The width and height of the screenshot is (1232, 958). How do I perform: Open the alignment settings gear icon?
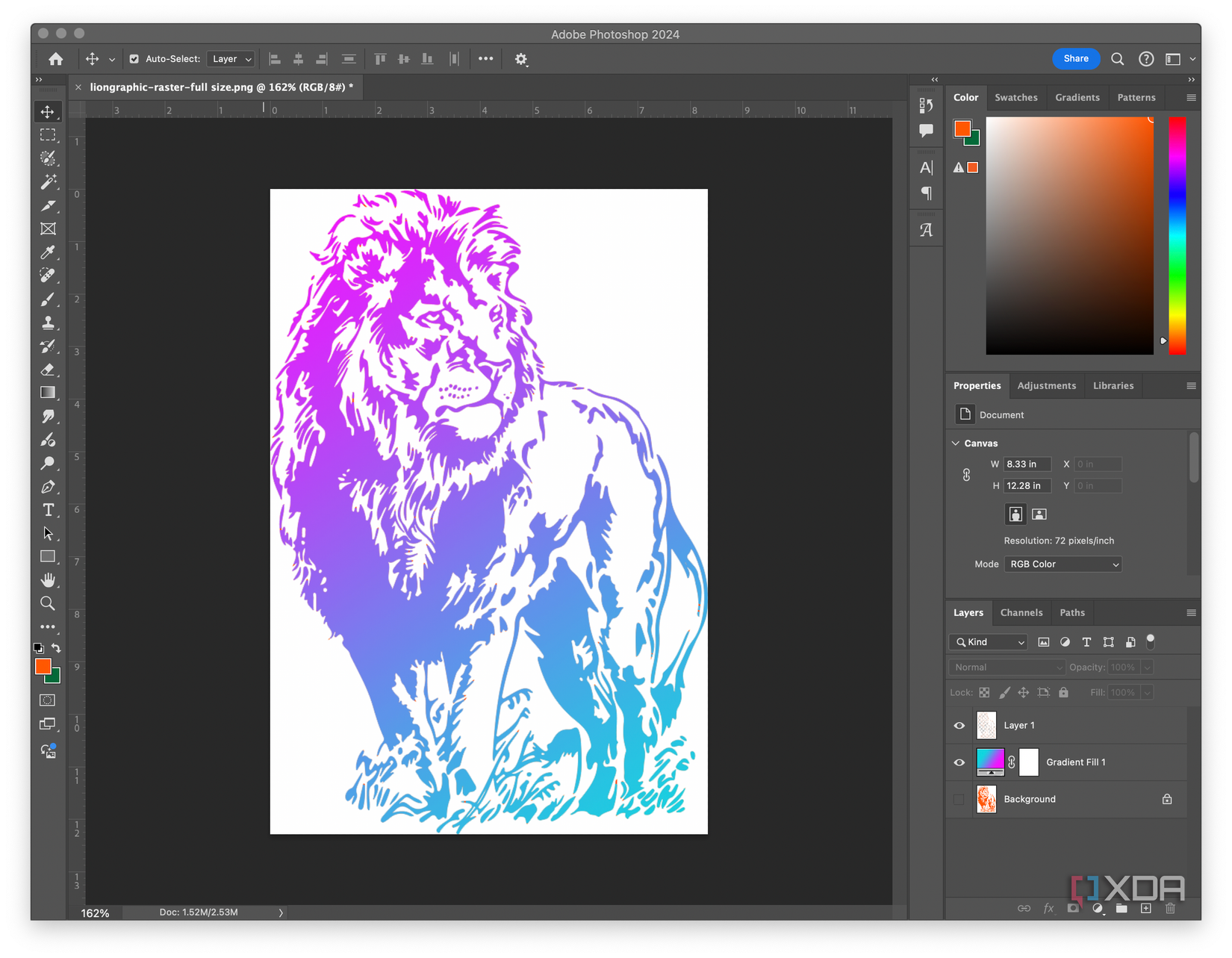(x=521, y=59)
